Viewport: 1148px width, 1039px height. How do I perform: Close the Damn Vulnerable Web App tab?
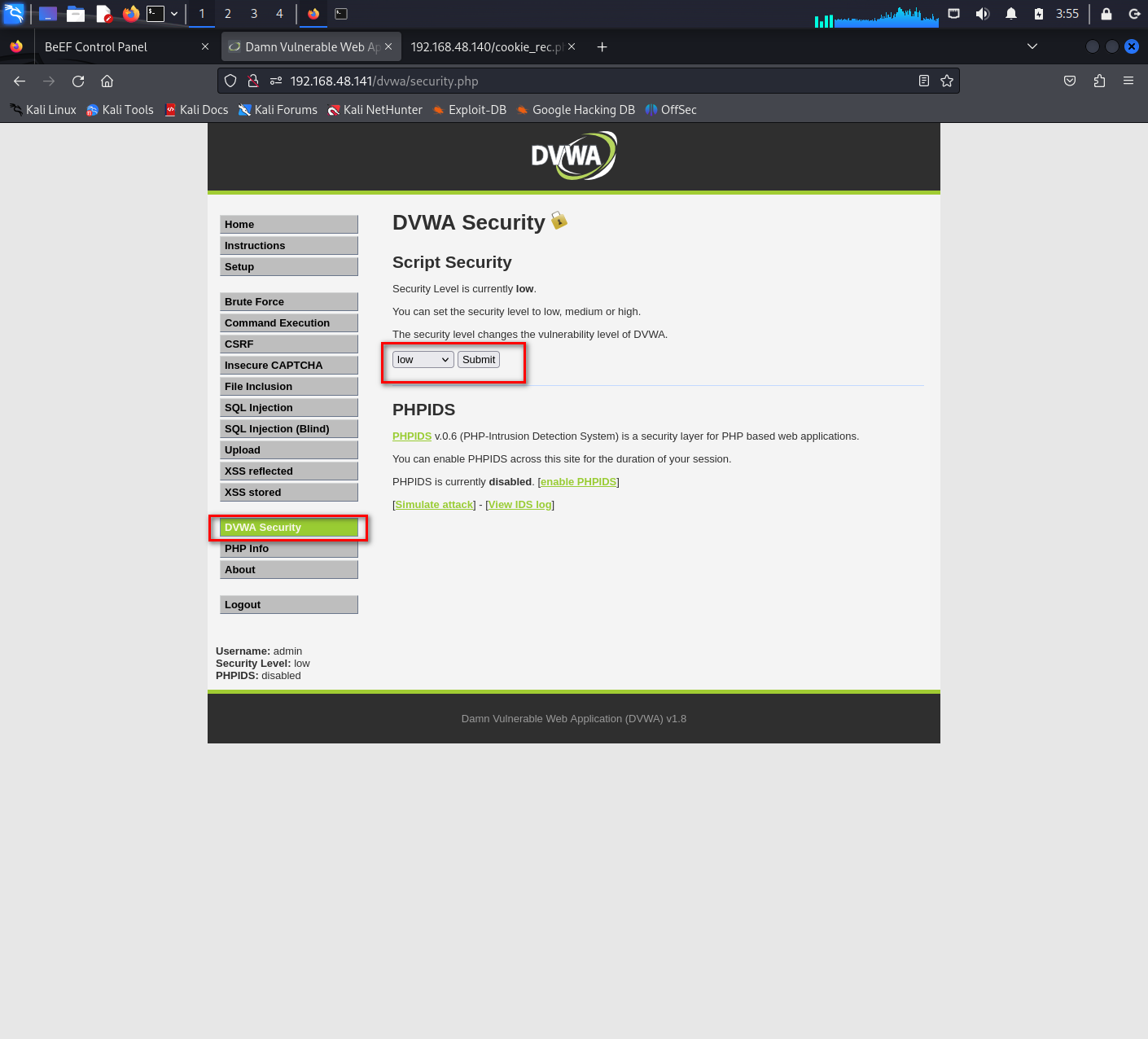[388, 47]
